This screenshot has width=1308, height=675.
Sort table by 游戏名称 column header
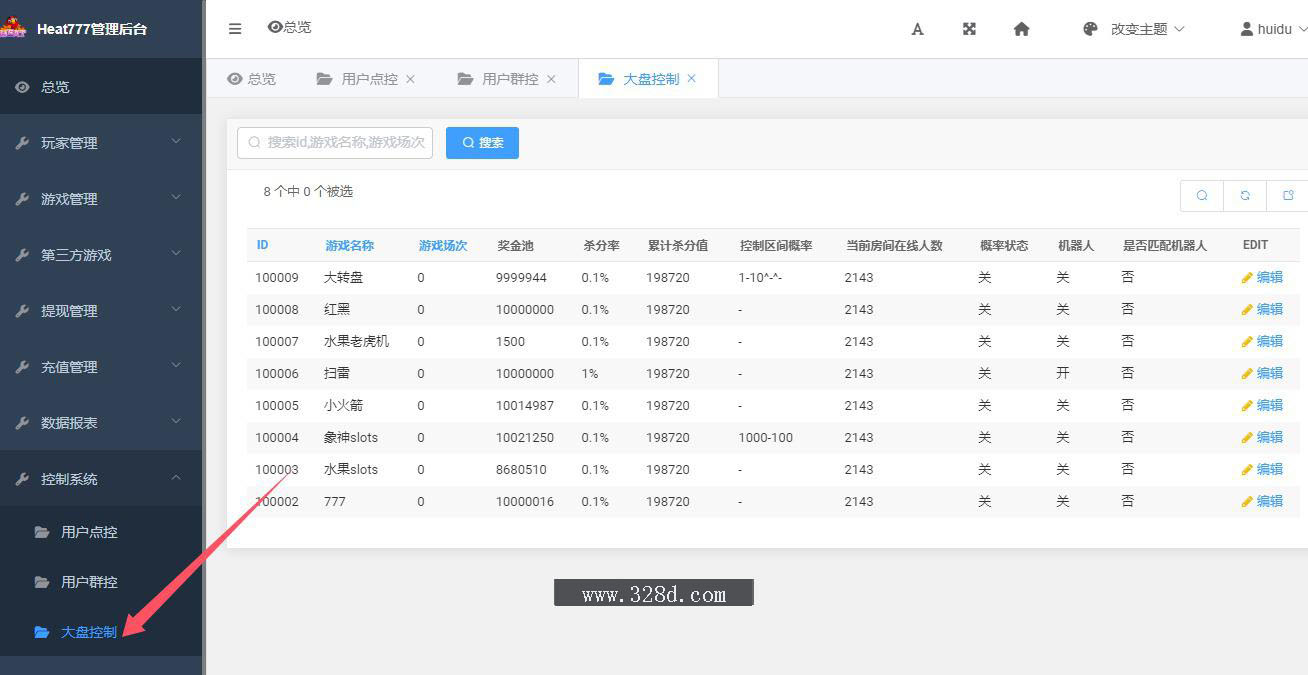pyautogui.click(x=349, y=245)
